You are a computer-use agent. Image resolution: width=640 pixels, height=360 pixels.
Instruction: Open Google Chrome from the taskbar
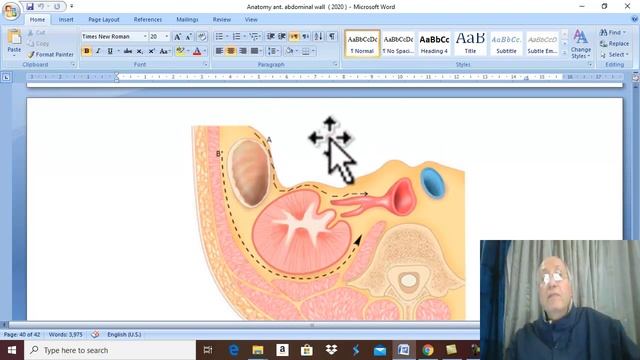tap(428, 350)
